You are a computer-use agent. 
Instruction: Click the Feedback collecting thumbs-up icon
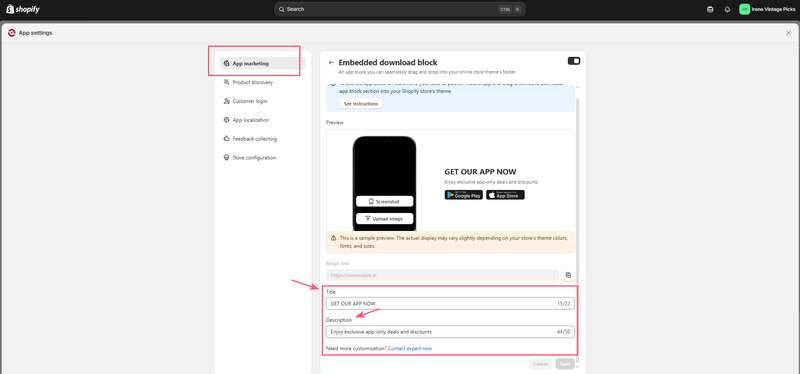(227, 139)
